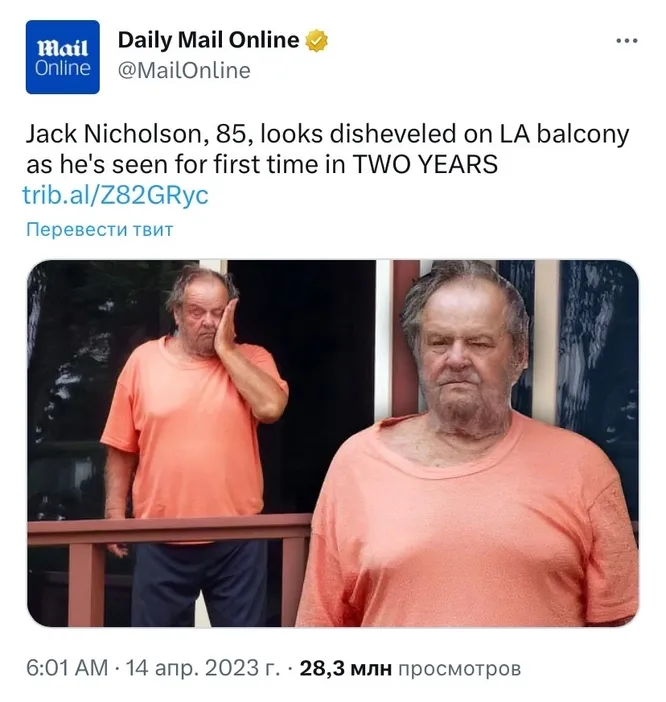Open the three-dot more options menu
The height and width of the screenshot is (702, 666).
point(627,41)
